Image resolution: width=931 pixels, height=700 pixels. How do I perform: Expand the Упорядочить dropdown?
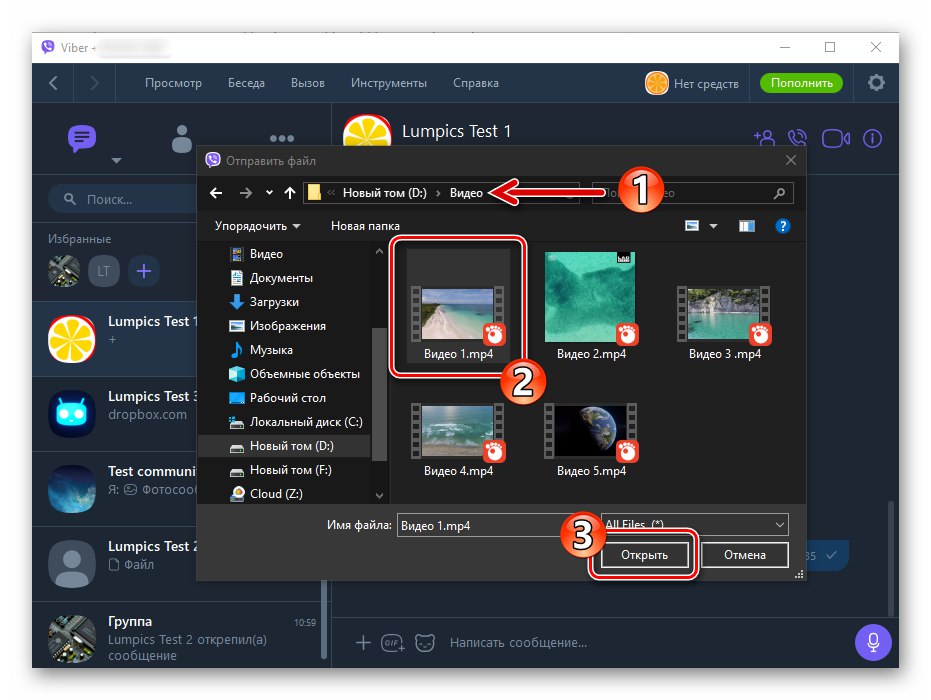tap(257, 226)
